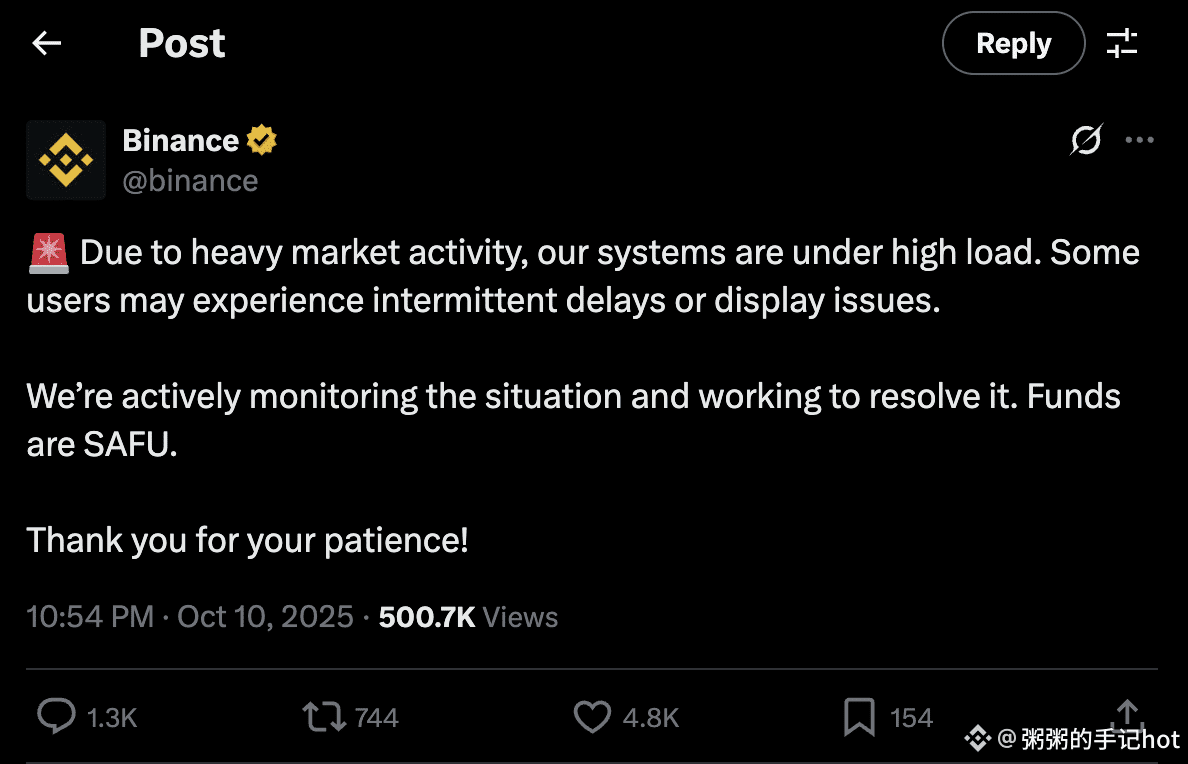
Task: Like the post with the heart
Action: [592, 716]
